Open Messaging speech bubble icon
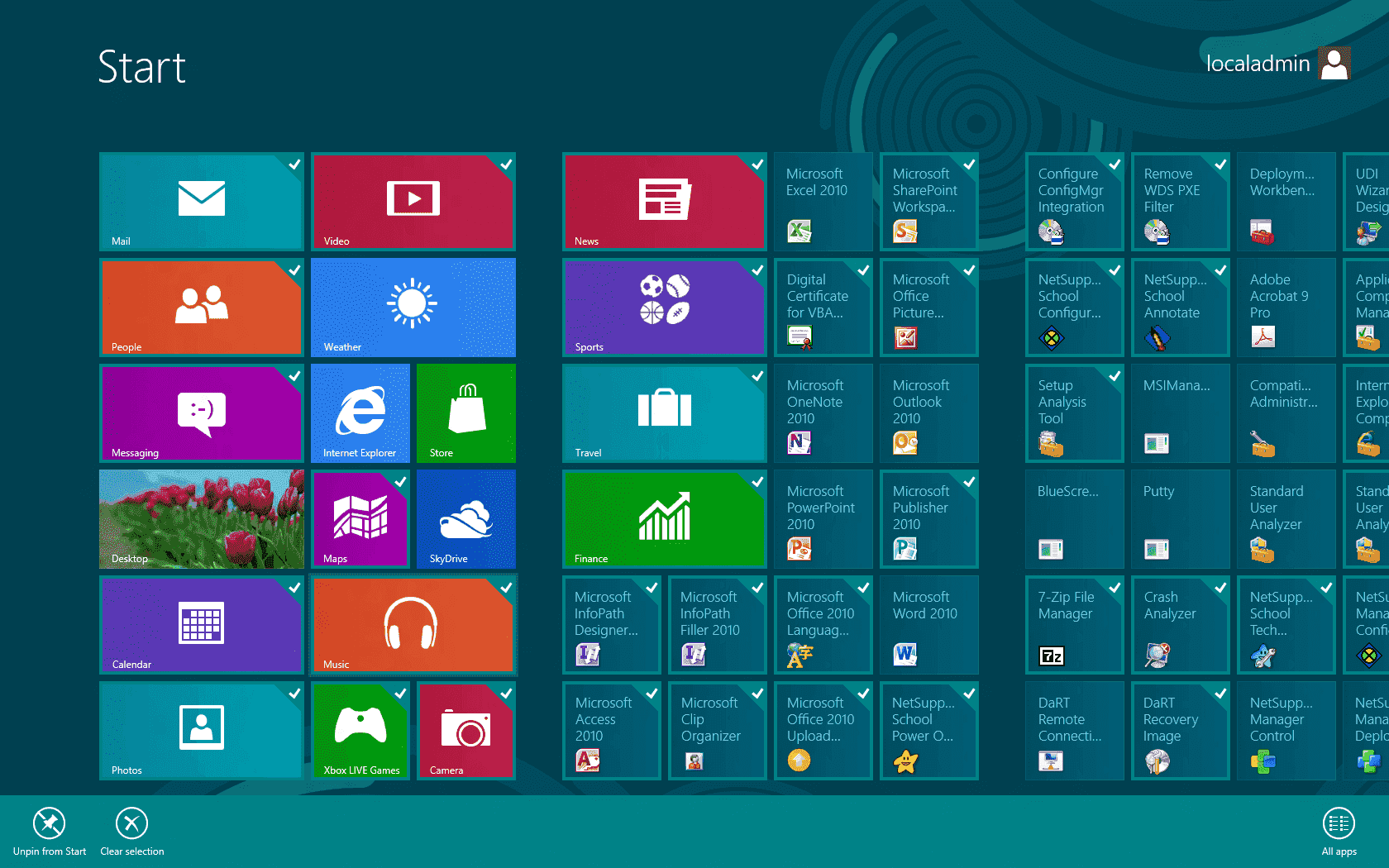The height and width of the screenshot is (868, 1389). click(202, 413)
